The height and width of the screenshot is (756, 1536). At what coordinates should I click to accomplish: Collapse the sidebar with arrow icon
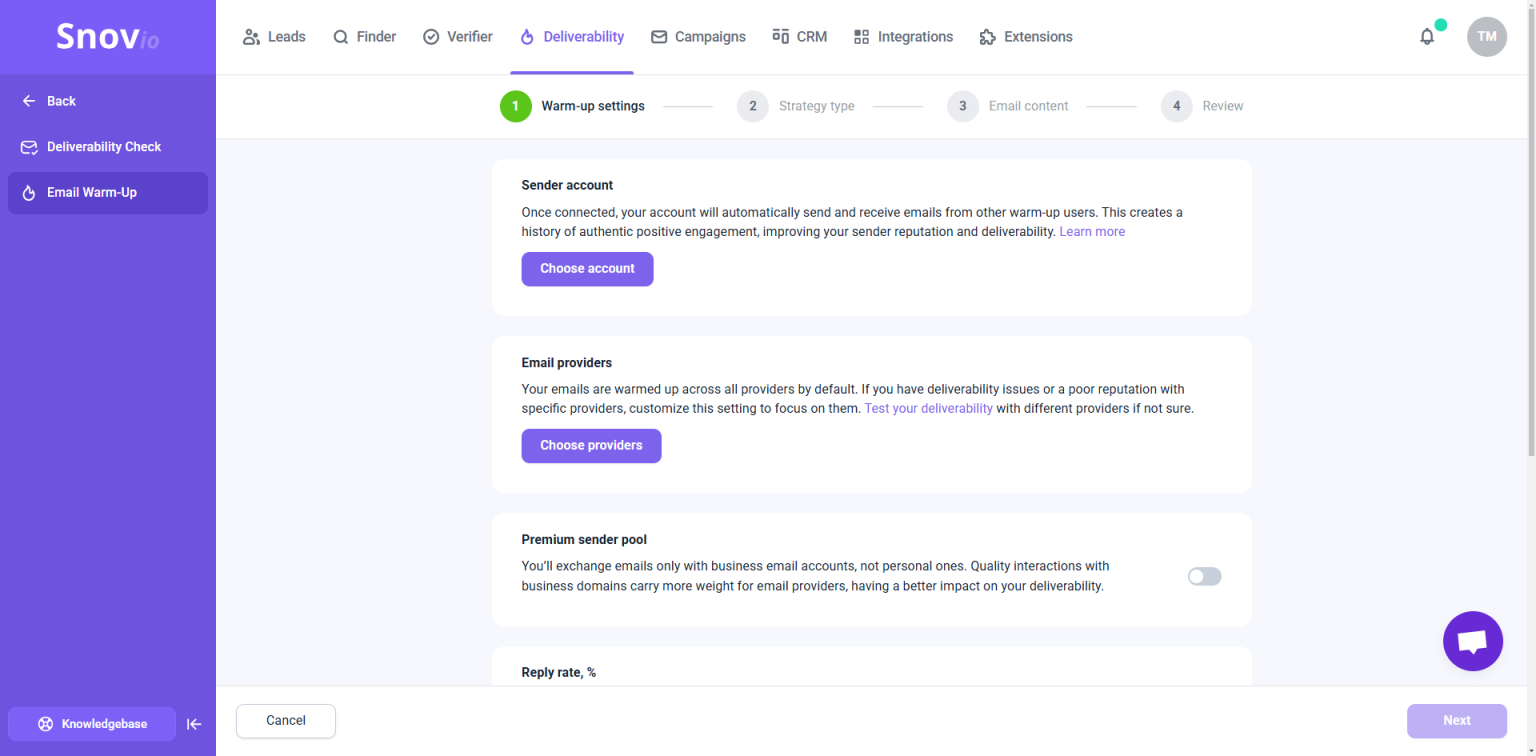tap(195, 724)
